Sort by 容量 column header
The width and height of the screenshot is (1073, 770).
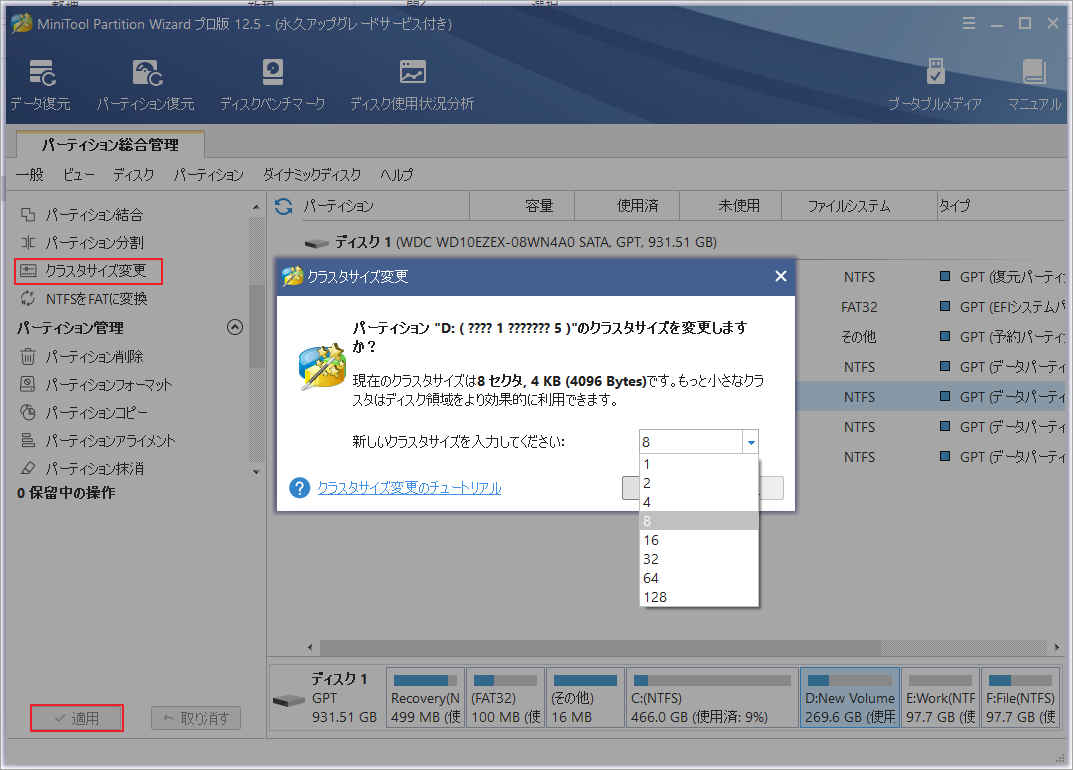click(x=522, y=205)
